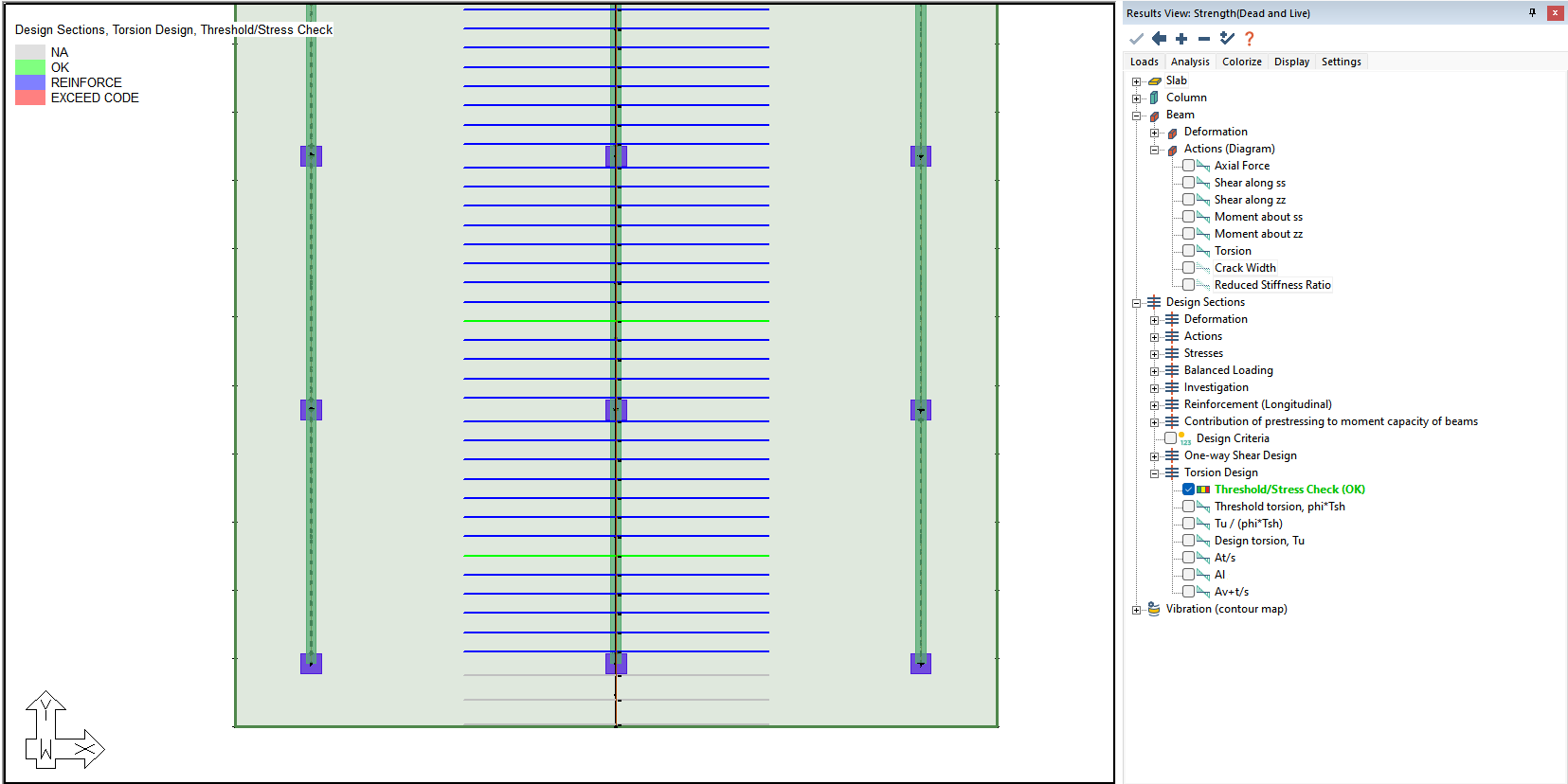
Task: Click the yellow Slab icon in tree
Action: [x=1155, y=81]
